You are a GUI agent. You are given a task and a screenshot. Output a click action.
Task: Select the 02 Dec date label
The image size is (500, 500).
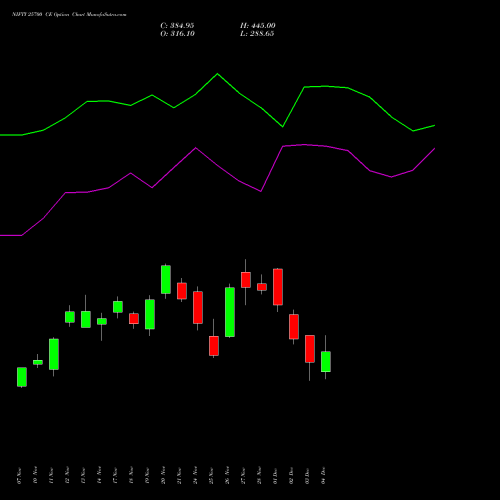[291, 475]
